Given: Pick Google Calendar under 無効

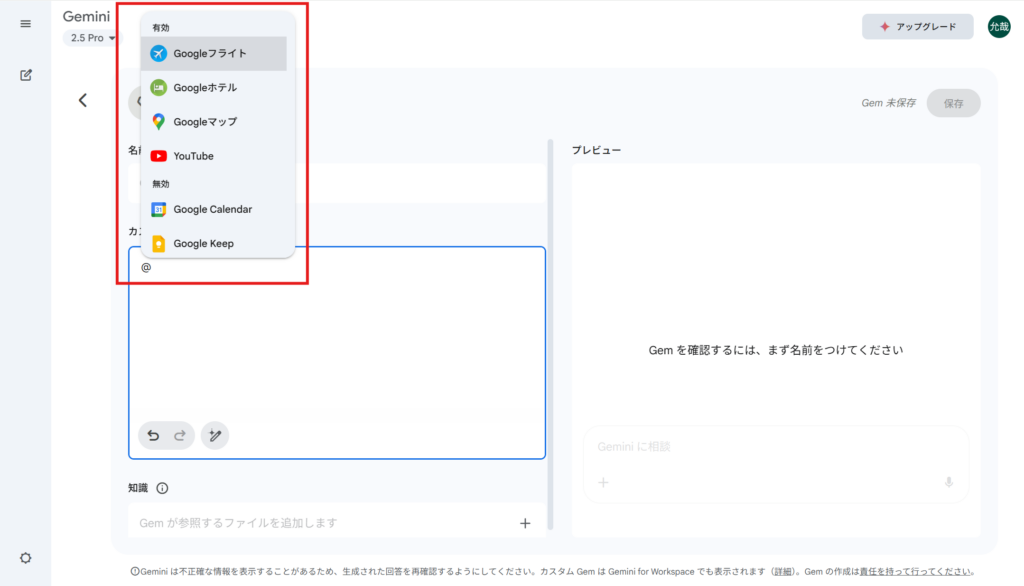Looking at the screenshot, I should [214, 209].
